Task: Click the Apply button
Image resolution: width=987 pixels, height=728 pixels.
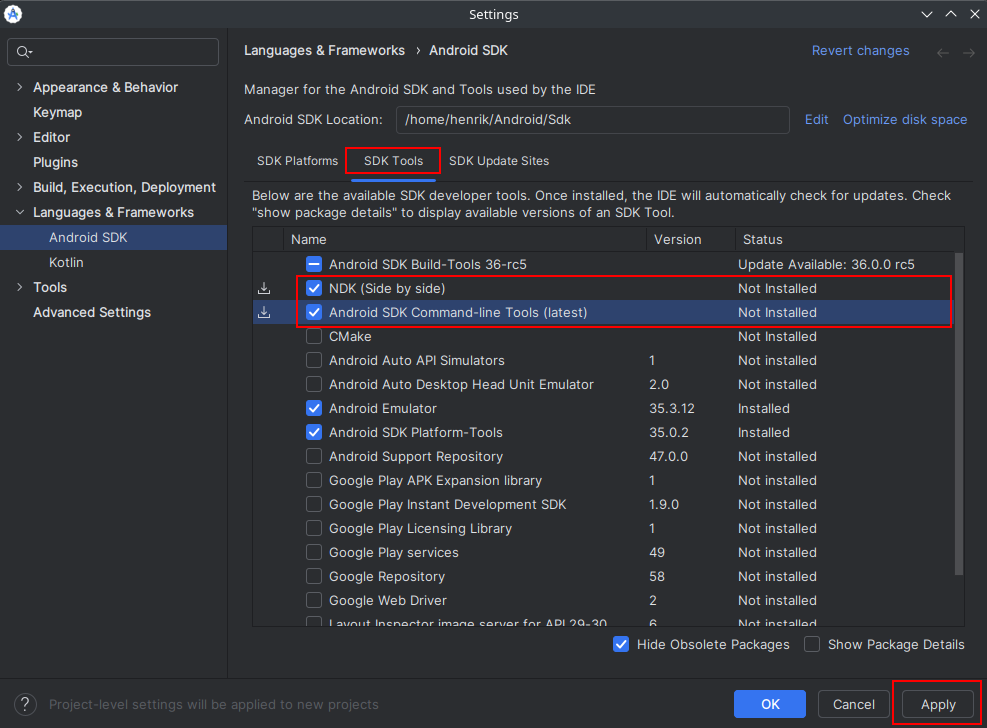Action: point(938,704)
